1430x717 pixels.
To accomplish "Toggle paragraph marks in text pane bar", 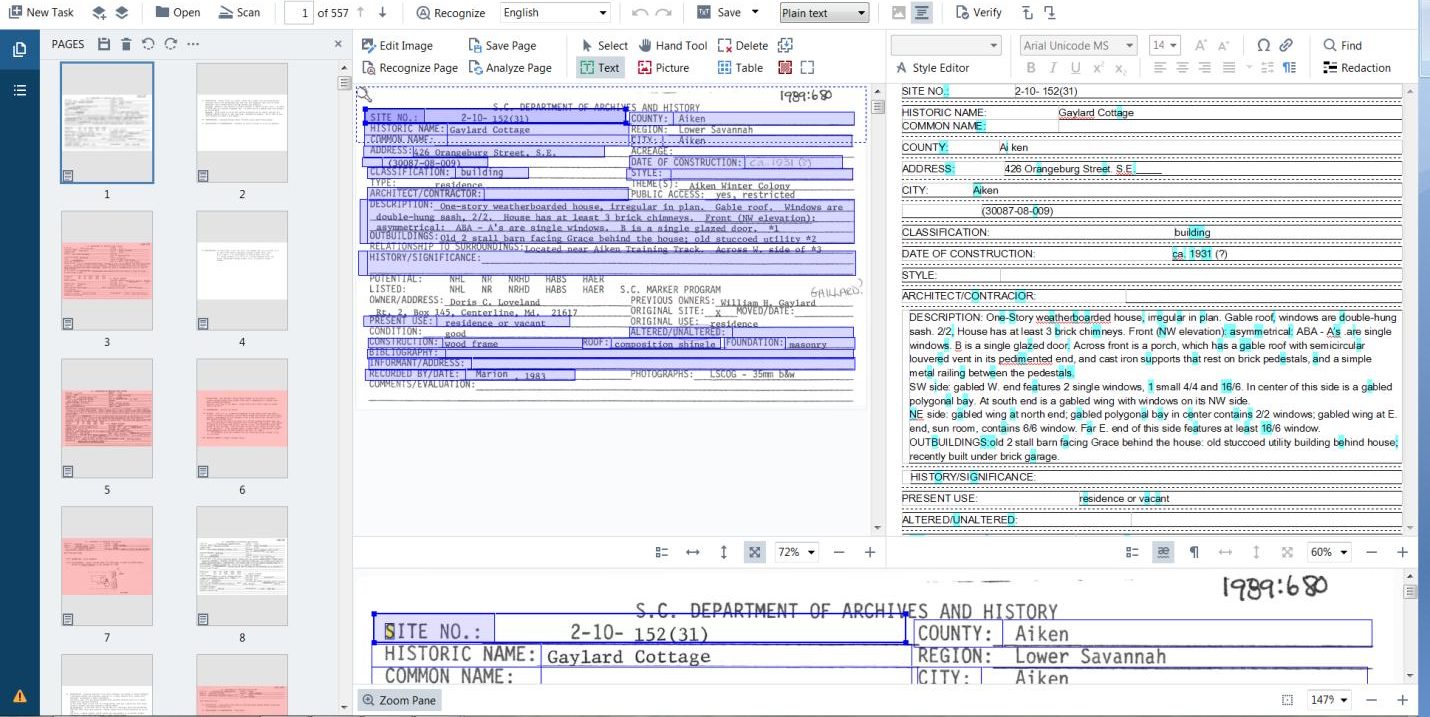I will click(1194, 552).
